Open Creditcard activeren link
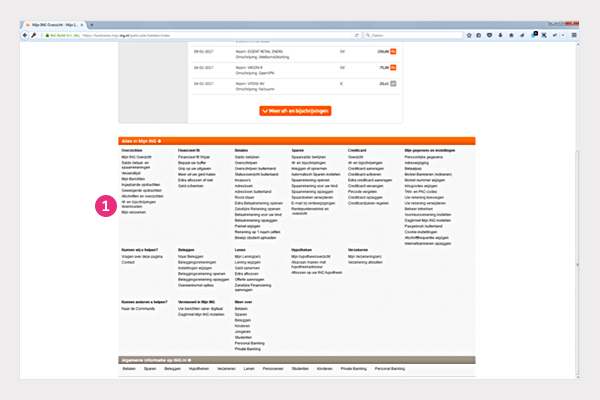The image size is (600, 400). (x=364, y=174)
